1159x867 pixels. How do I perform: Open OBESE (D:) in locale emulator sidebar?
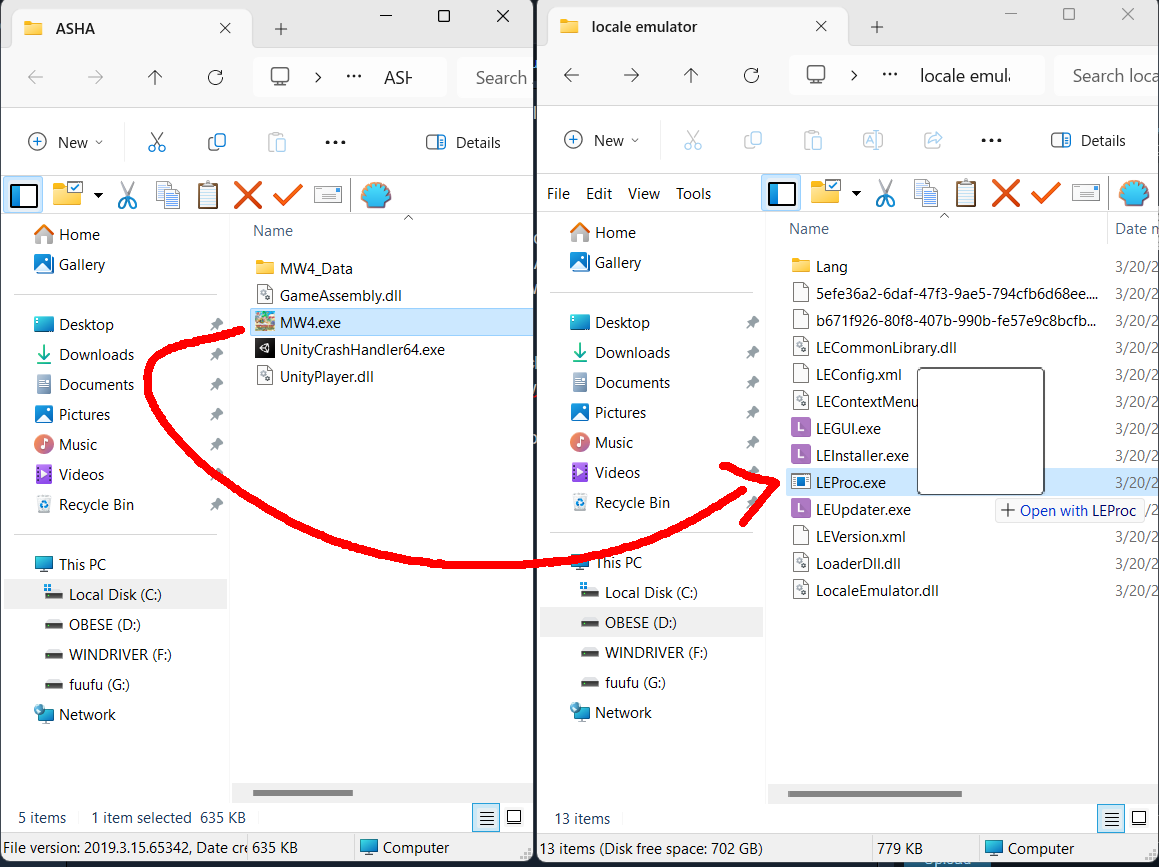[651, 622]
